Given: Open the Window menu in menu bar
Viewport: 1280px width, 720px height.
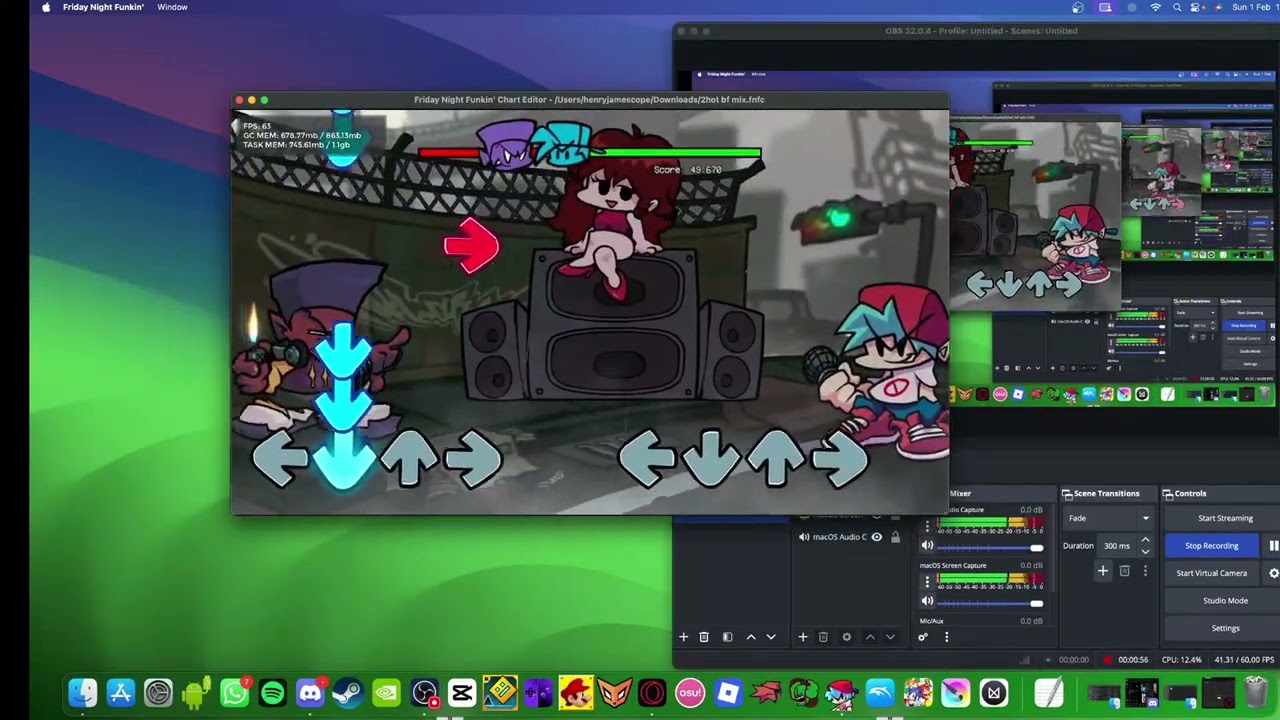Looking at the screenshot, I should [x=172, y=7].
